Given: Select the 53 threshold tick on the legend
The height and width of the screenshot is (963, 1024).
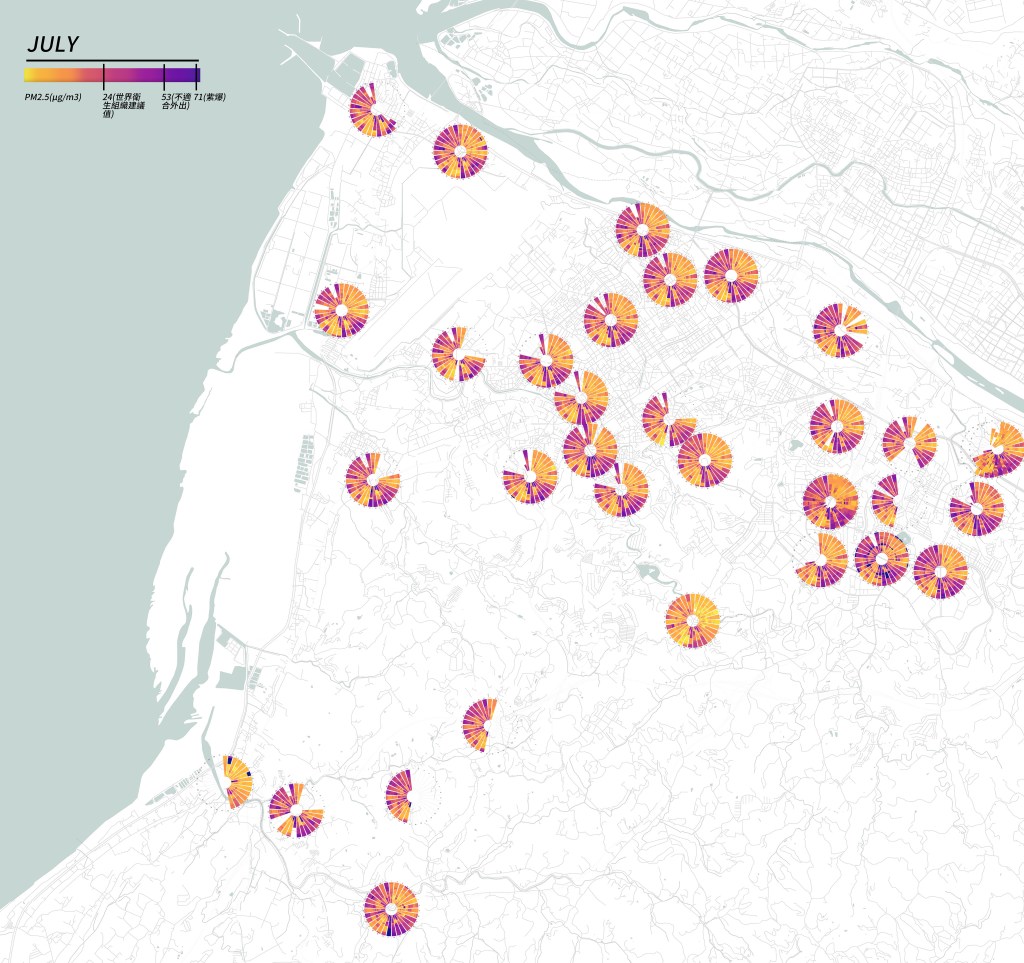Looking at the screenshot, I should point(164,75).
